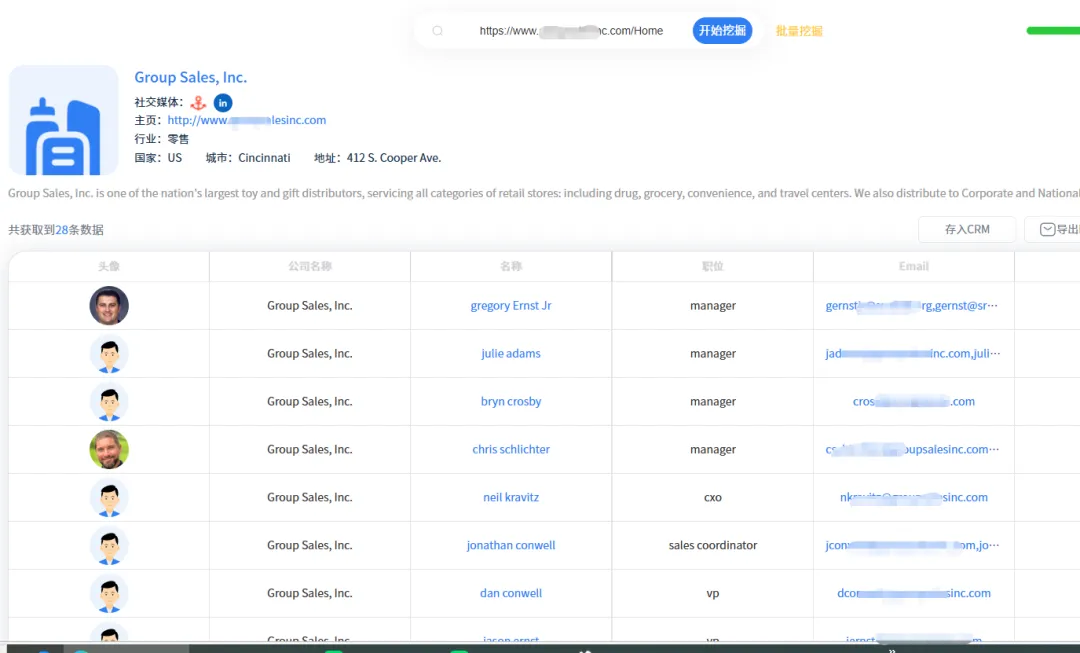Click neil kravitz's default avatar icon
The image size is (1080, 653).
pos(109,497)
